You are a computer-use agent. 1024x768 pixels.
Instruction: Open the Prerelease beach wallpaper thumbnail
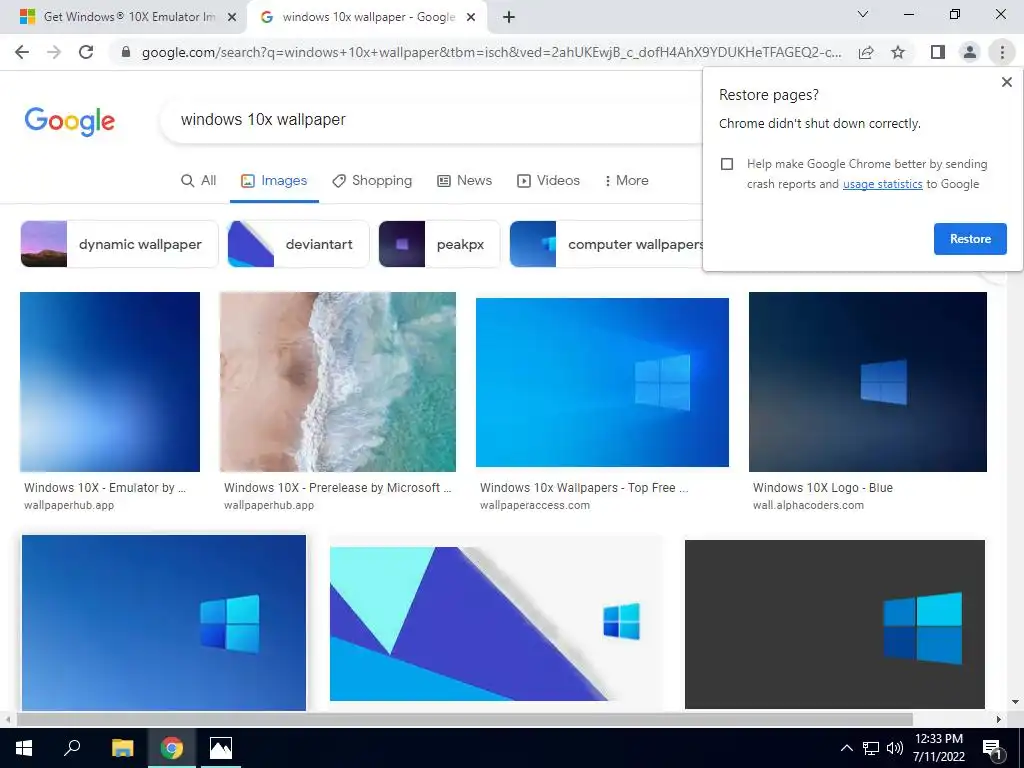(x=338, y=381)
